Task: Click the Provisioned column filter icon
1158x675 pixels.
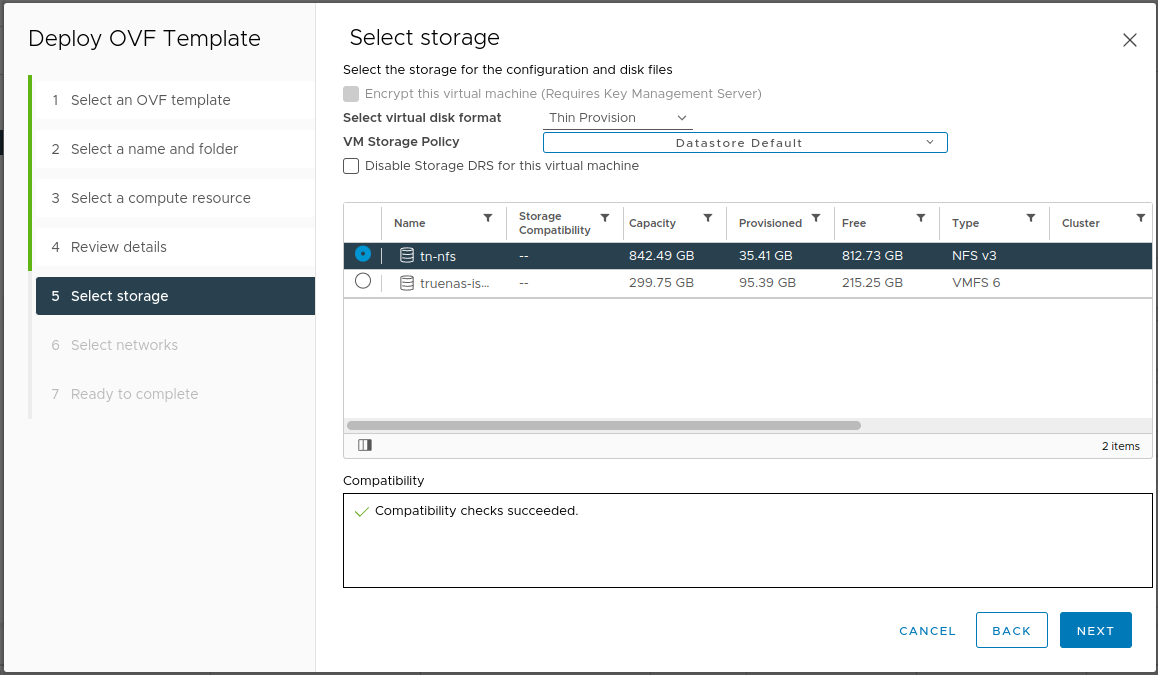Action: 816,218
